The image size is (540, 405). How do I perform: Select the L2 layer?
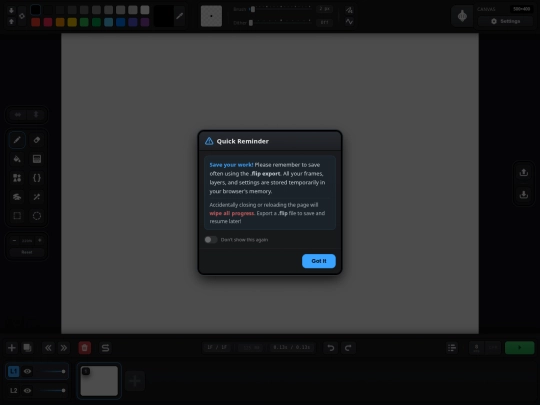pyautogui.click(x=13, y=391)
